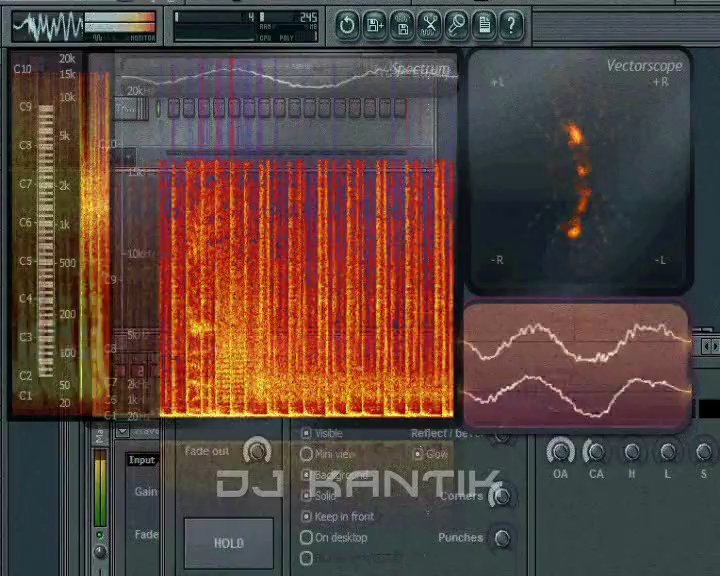Click the 500 frequency label on spectrum scale
This screenshot has width=720, height=576.
coord(67,263)
